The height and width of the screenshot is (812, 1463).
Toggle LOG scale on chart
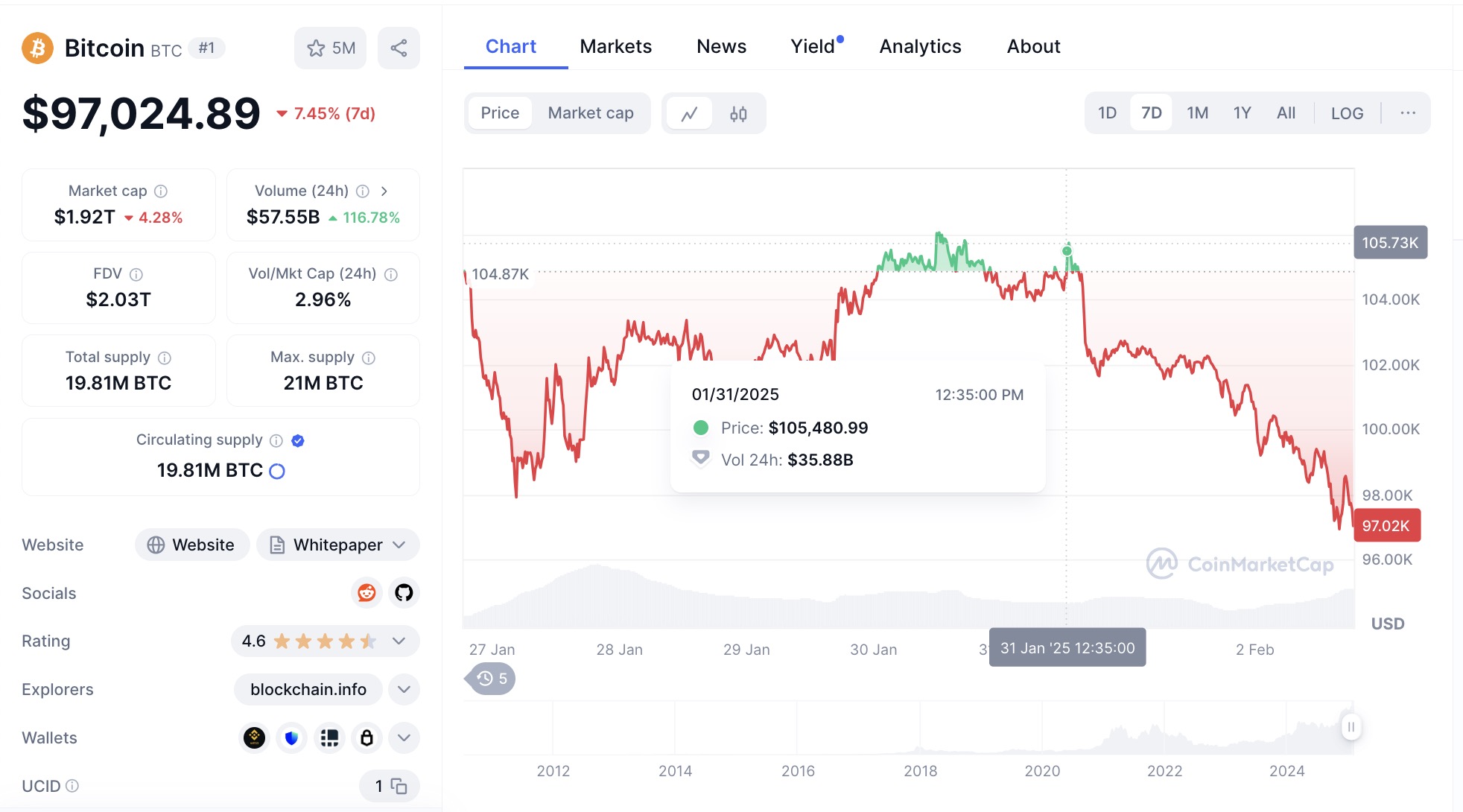[1347, 113]
